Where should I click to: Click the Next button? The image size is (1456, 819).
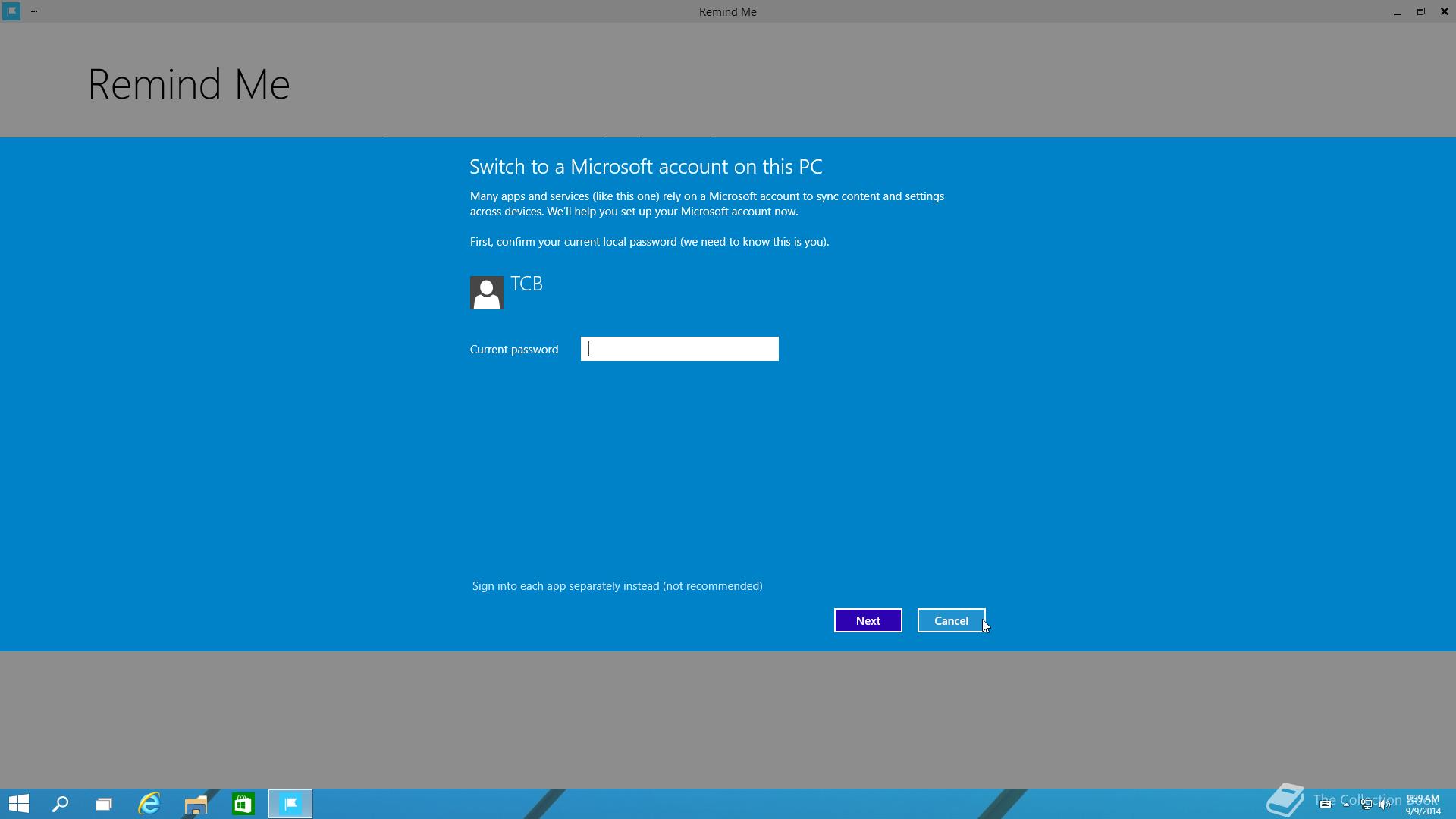click(x=868, y=620)
